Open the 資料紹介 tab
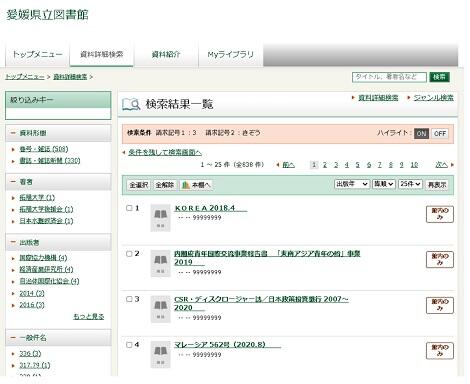The image size is (470, 384). click(x=166, y=54)
